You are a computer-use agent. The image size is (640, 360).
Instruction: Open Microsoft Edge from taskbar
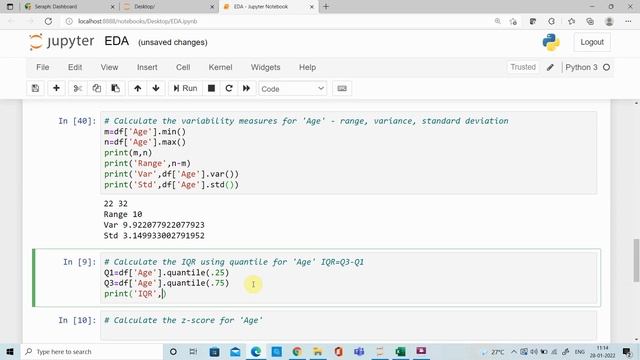click(x=256, y=351)
